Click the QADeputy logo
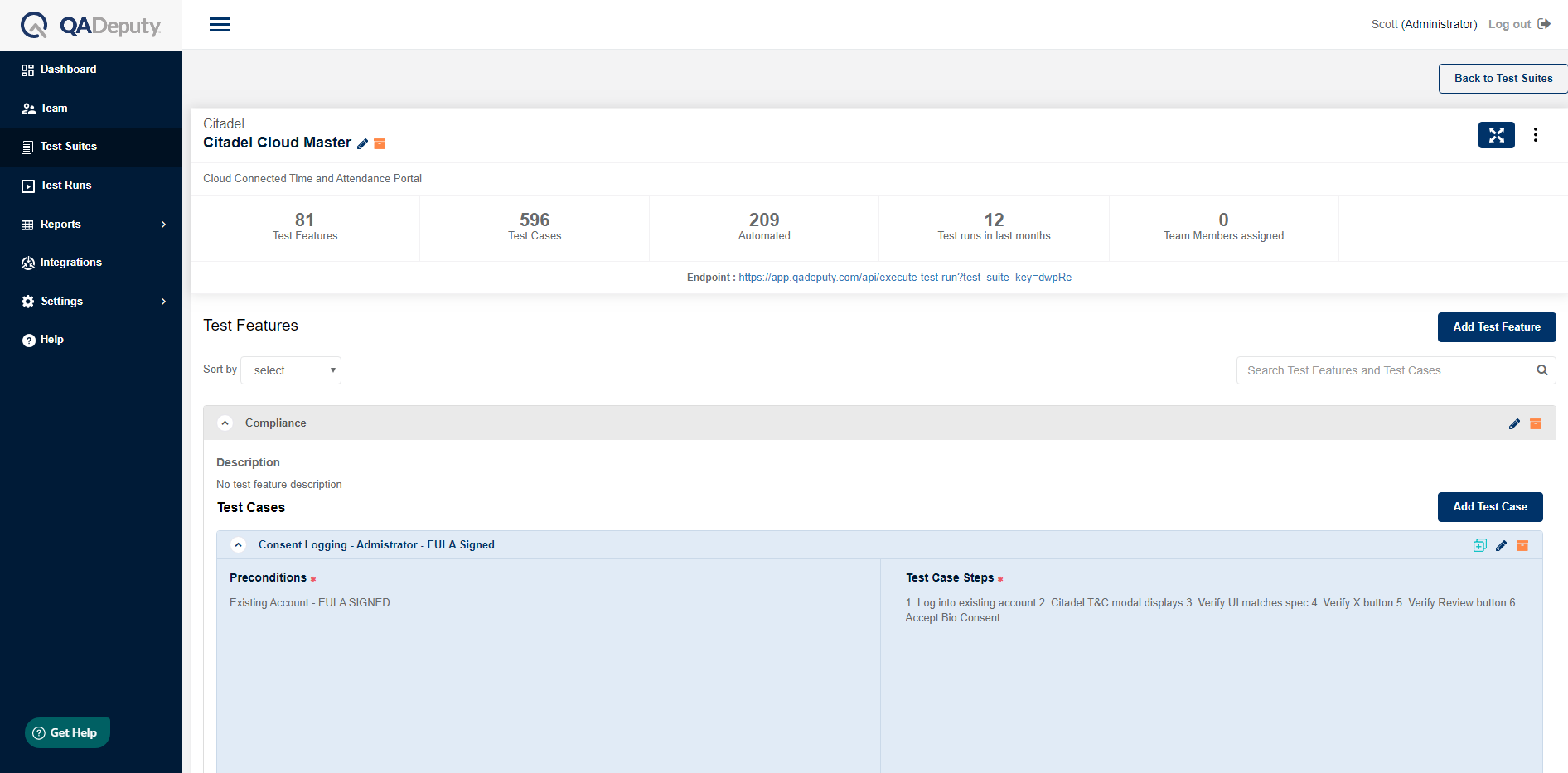Viewport: 1568px width, 773px height. [x=91, y=25]
